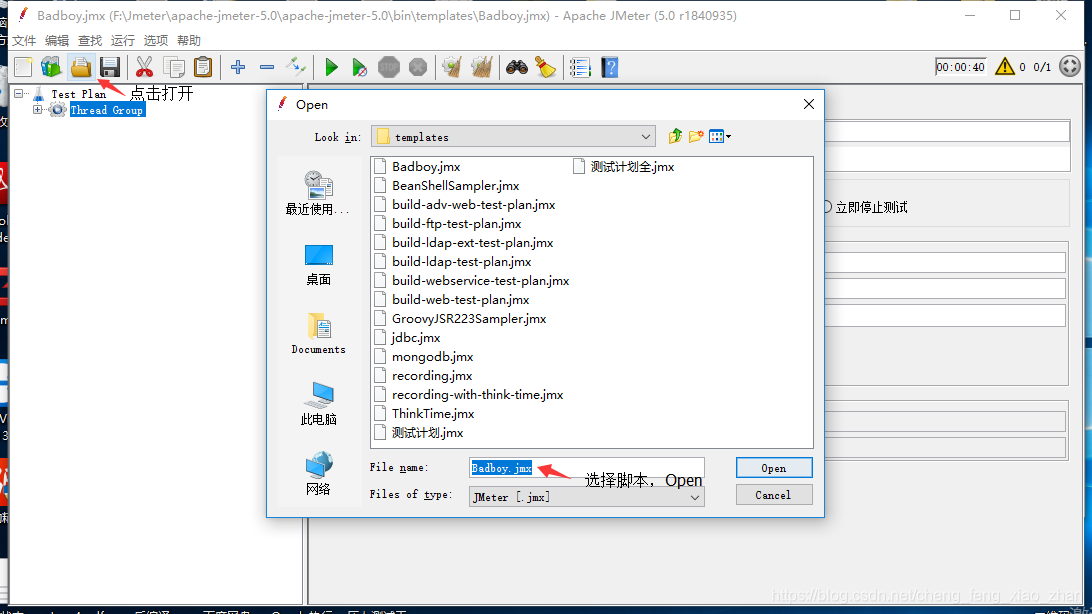Image resolution: width=1092 pixels, height=614 pixels.
Task: Click the Collapse All minus icon
Action: [267, 68]
